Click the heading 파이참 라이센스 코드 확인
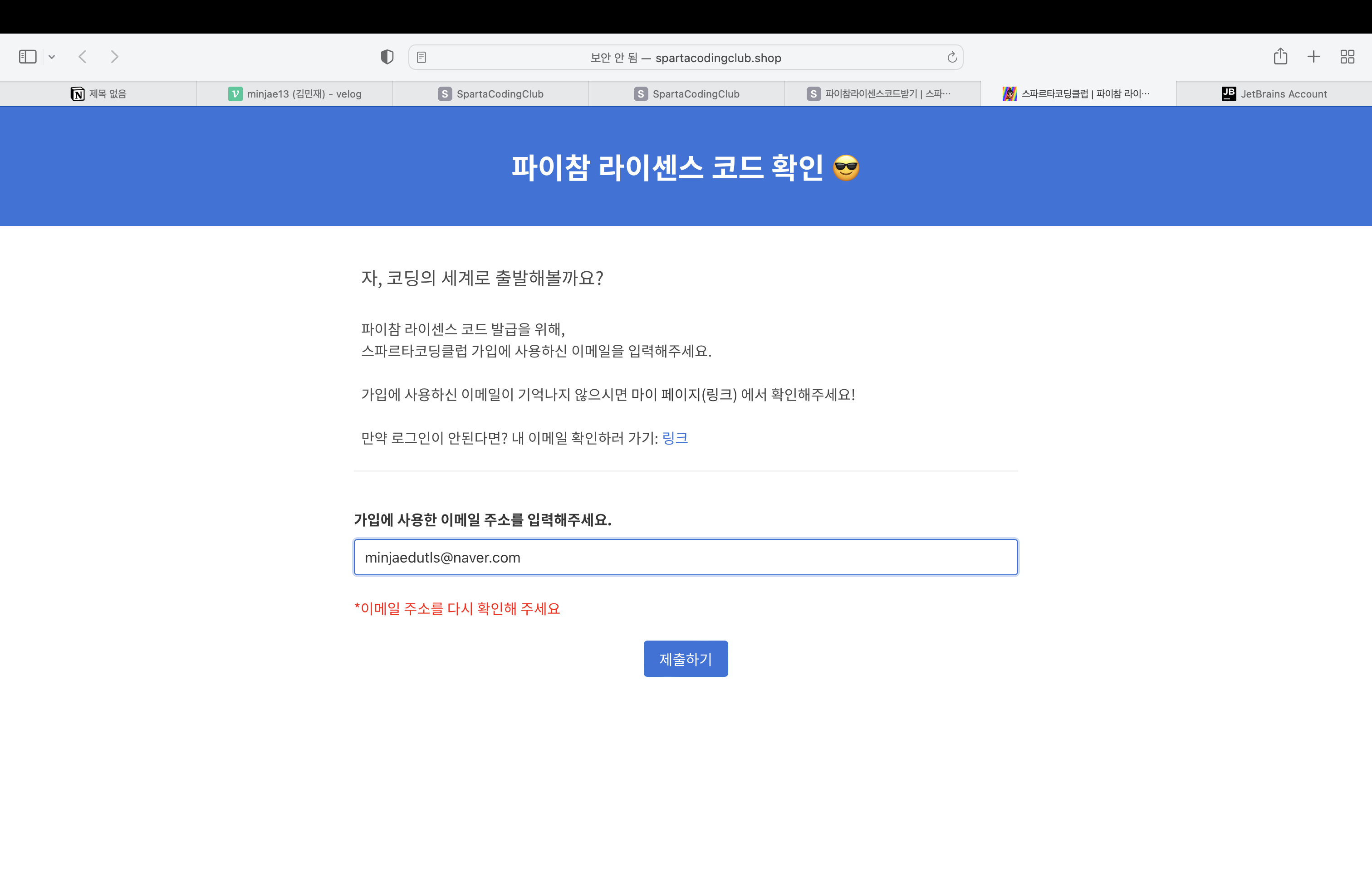 point(667,167)
